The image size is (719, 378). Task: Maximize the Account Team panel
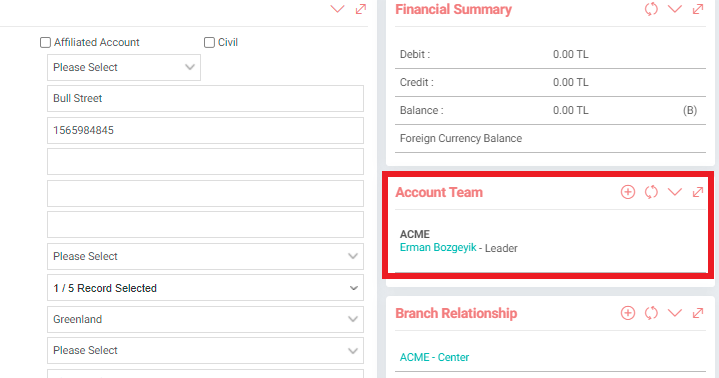coord(697,192)
